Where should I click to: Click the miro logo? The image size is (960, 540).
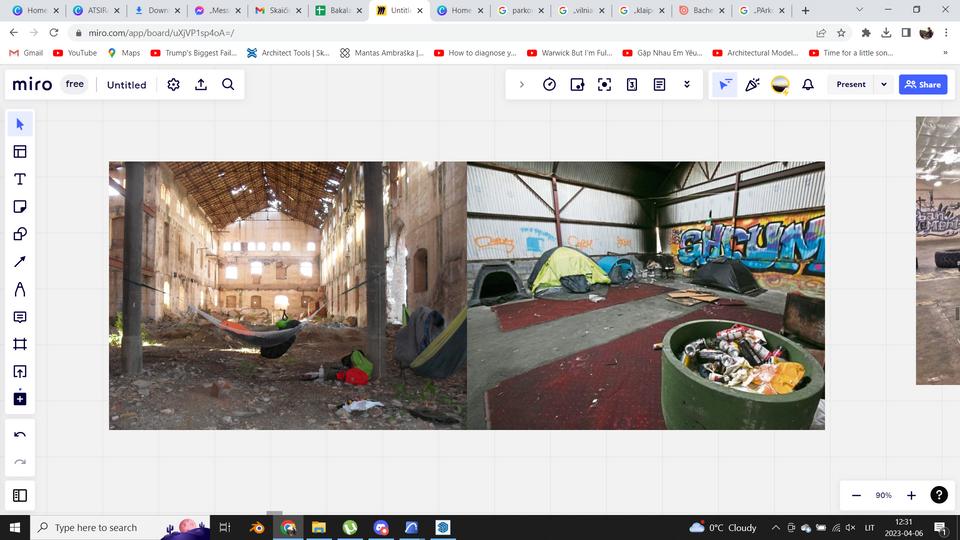click(32, 84)
